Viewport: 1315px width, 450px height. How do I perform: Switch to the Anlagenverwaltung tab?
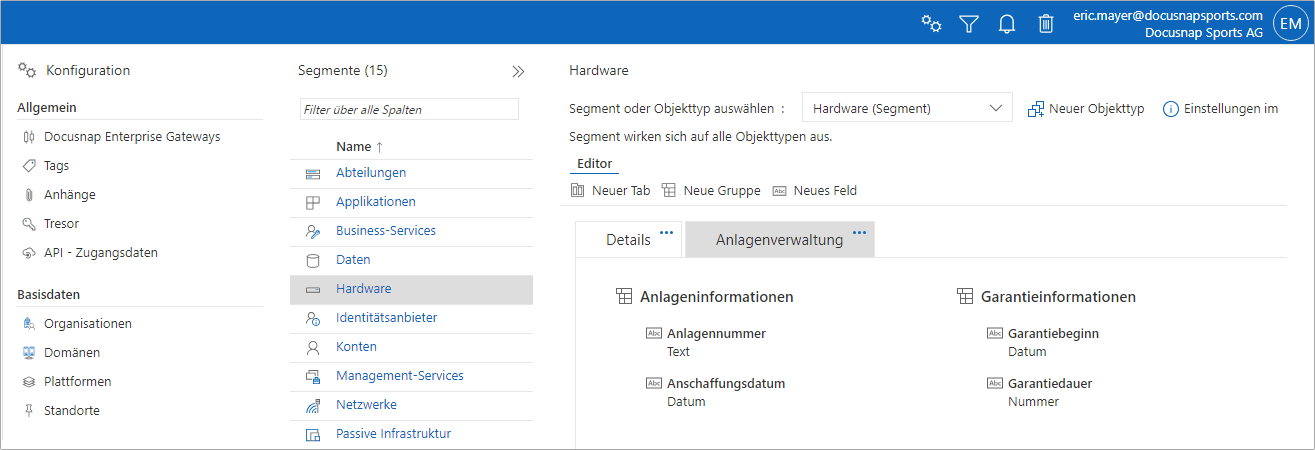[779, 240]
